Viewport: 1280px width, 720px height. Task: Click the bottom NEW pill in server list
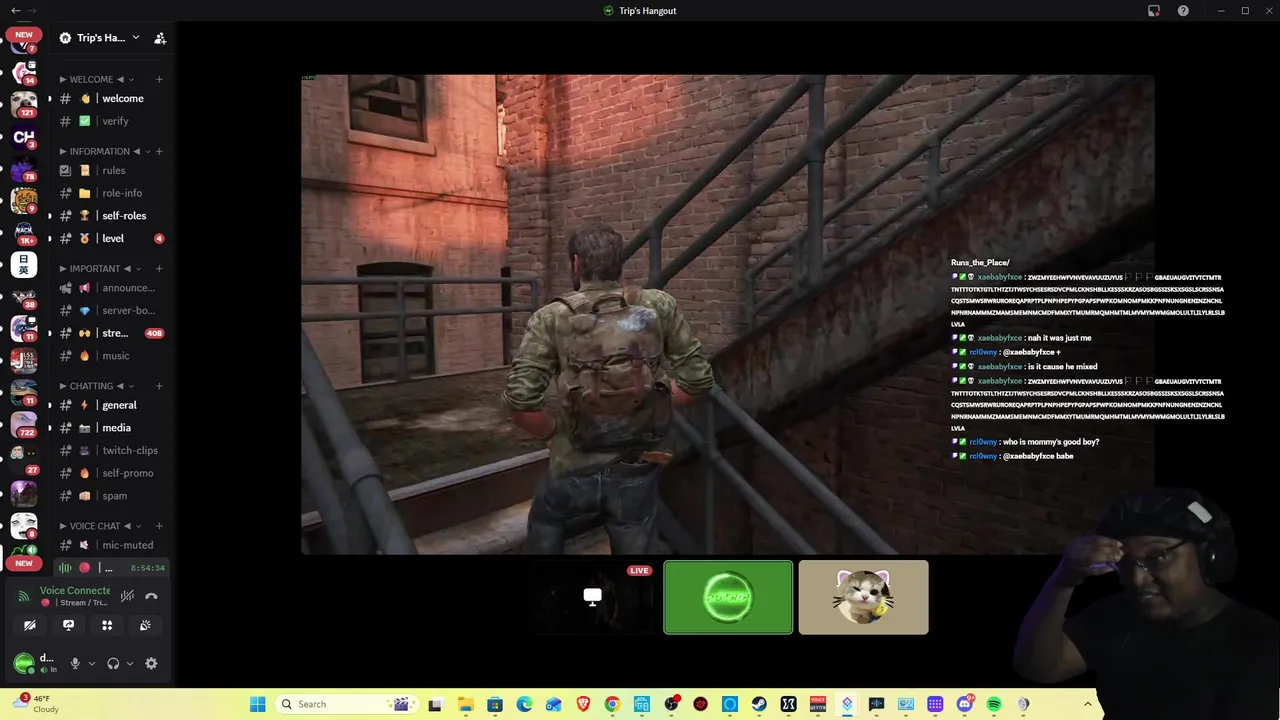click(24, 563)
